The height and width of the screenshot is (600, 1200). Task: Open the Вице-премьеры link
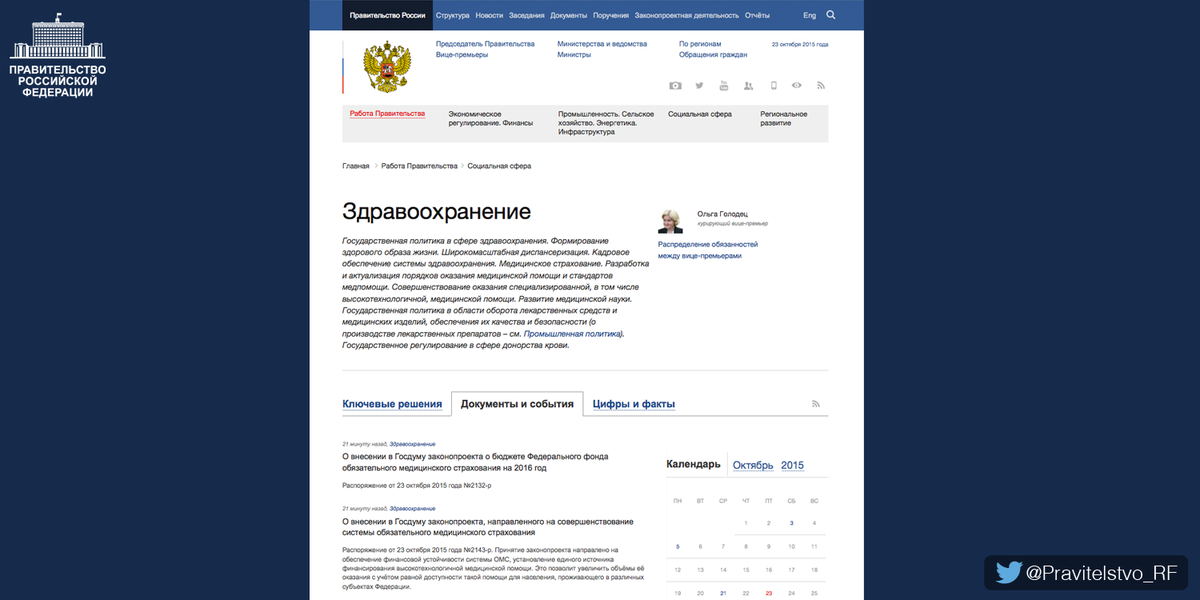pos(462,55)
